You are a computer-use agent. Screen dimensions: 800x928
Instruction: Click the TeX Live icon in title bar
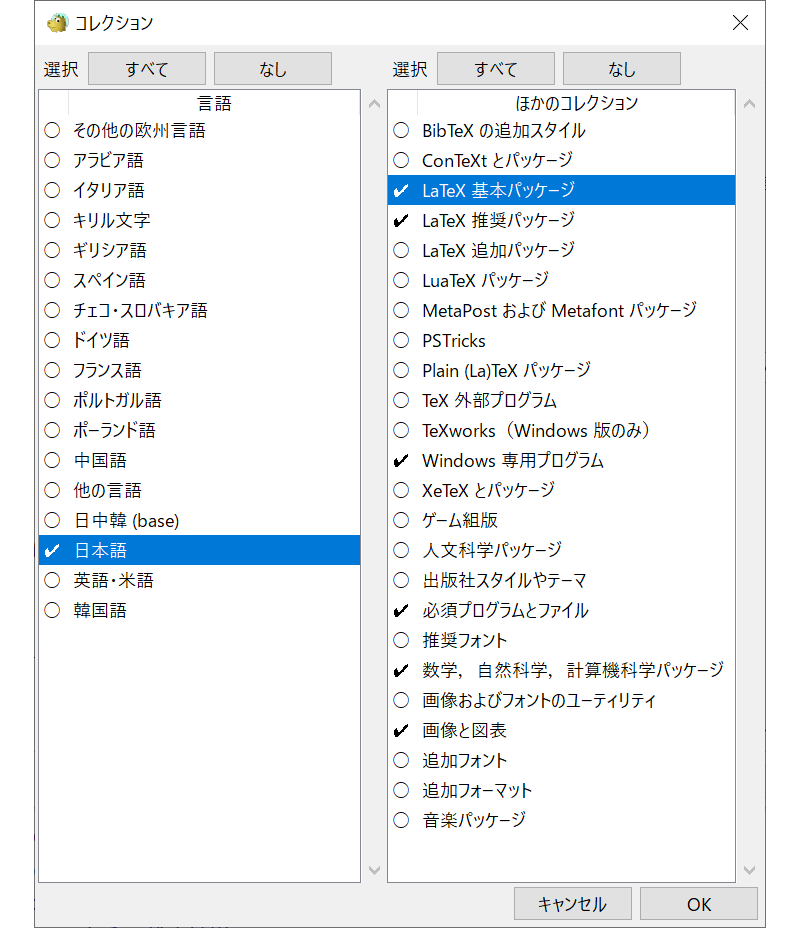coord(57,23)
